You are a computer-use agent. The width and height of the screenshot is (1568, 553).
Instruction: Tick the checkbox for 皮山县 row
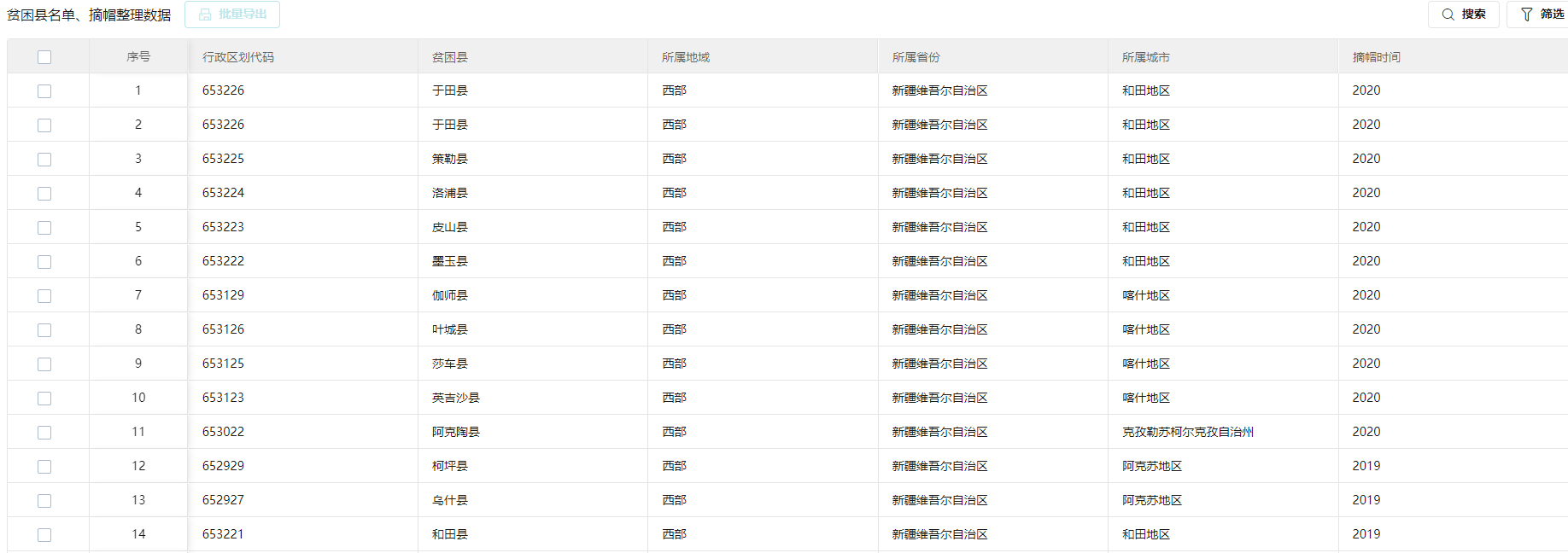click(44, 228)
